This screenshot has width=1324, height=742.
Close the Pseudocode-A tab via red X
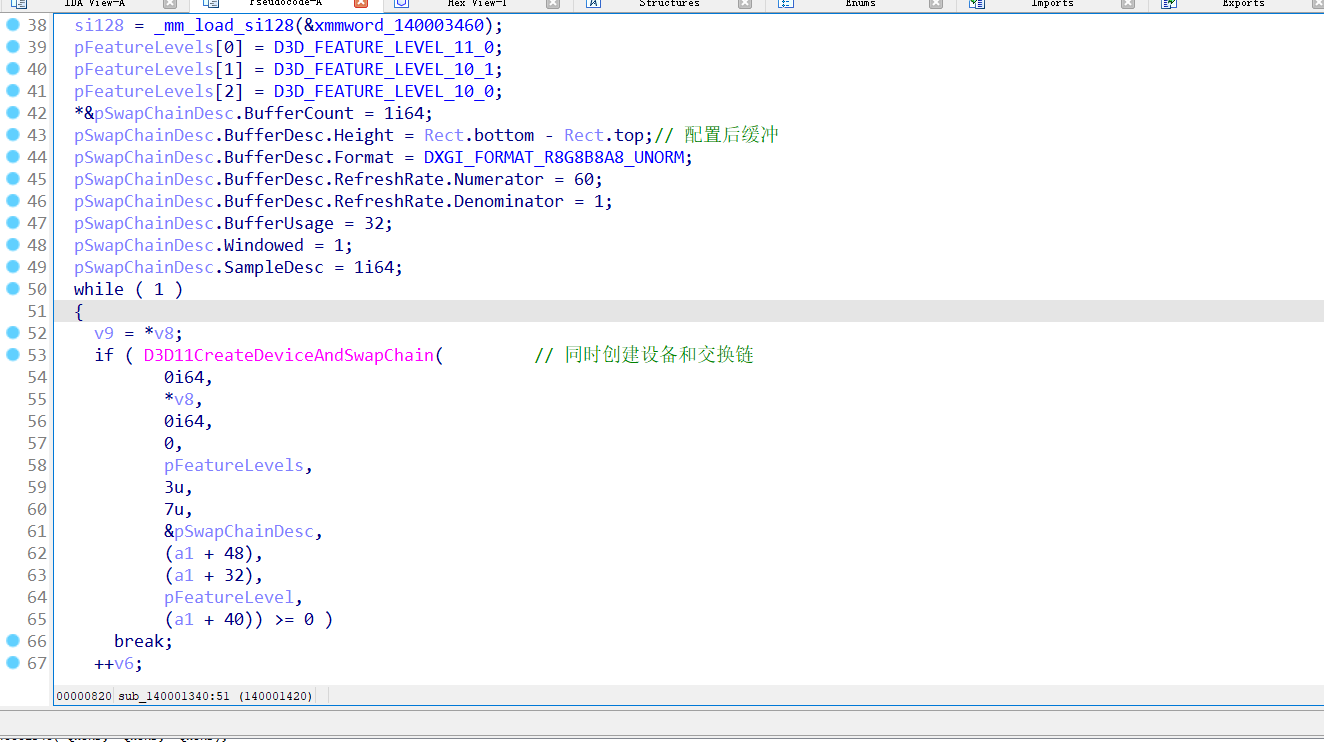(361, 4)
